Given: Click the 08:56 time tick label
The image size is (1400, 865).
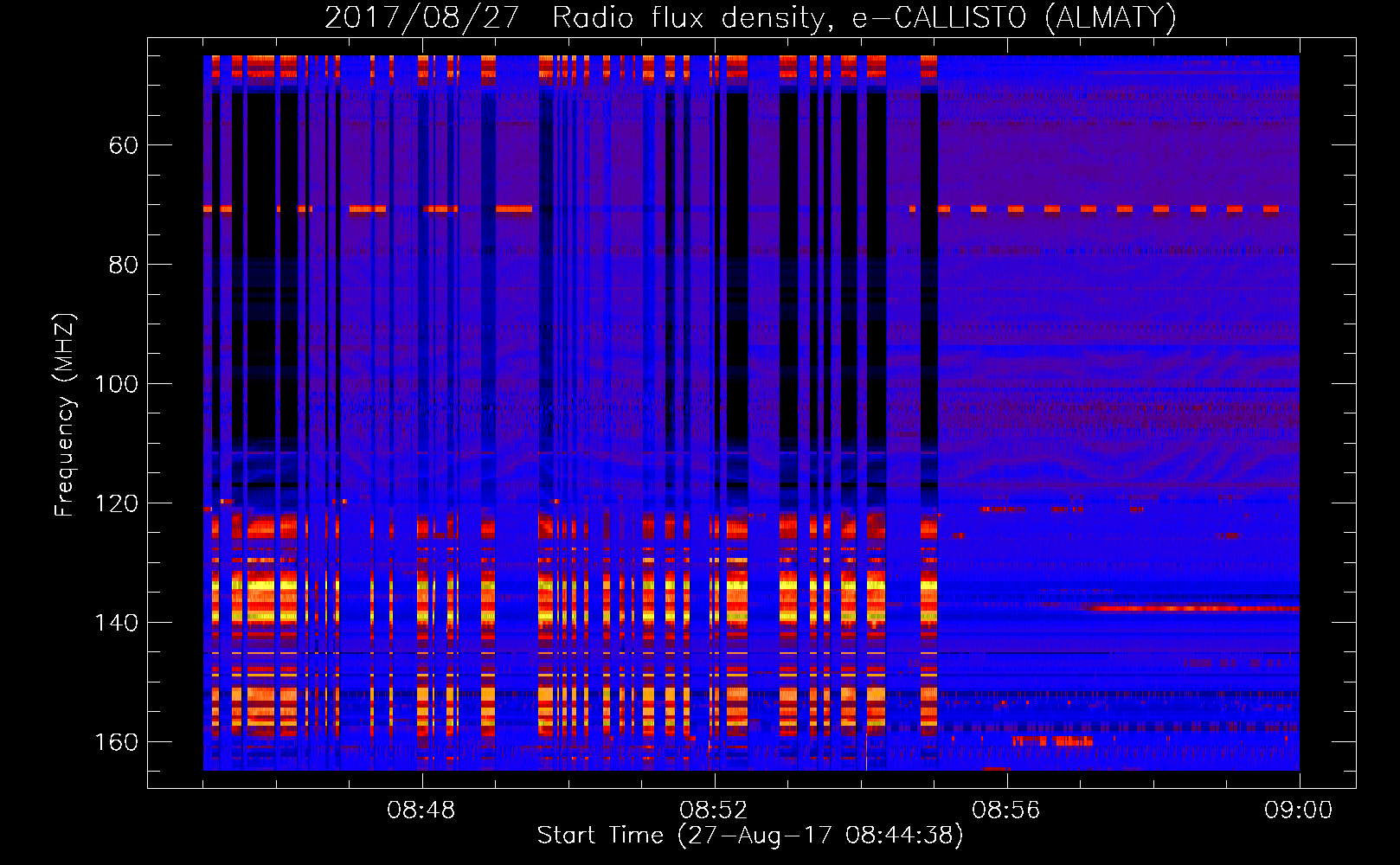Looking at the screenshot, I should click(x=1006, y=811).
